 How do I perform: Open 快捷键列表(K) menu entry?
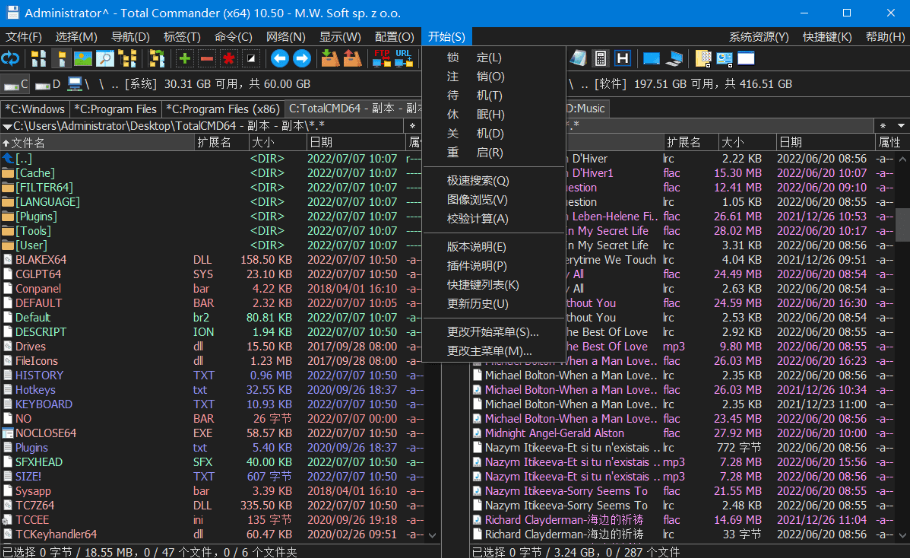[493, 285]
